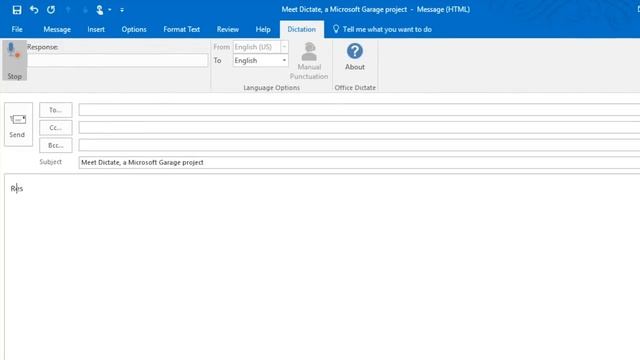Image resolution: width=640 pixels, height=360 pixels.
Task: Click into the Cc address field
Action: [359, 128]
